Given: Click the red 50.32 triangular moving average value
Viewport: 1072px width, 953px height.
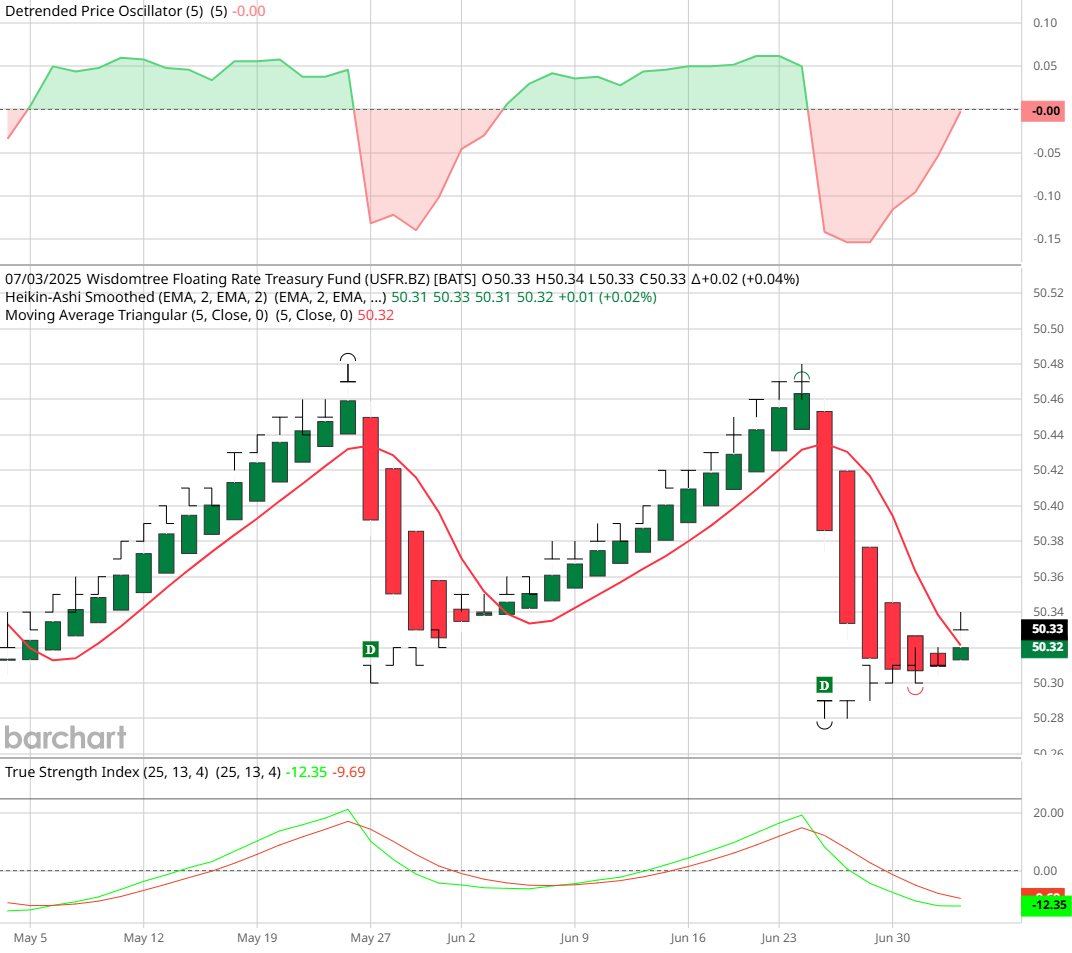Looking at the screenshot, I should coord(376,315).
